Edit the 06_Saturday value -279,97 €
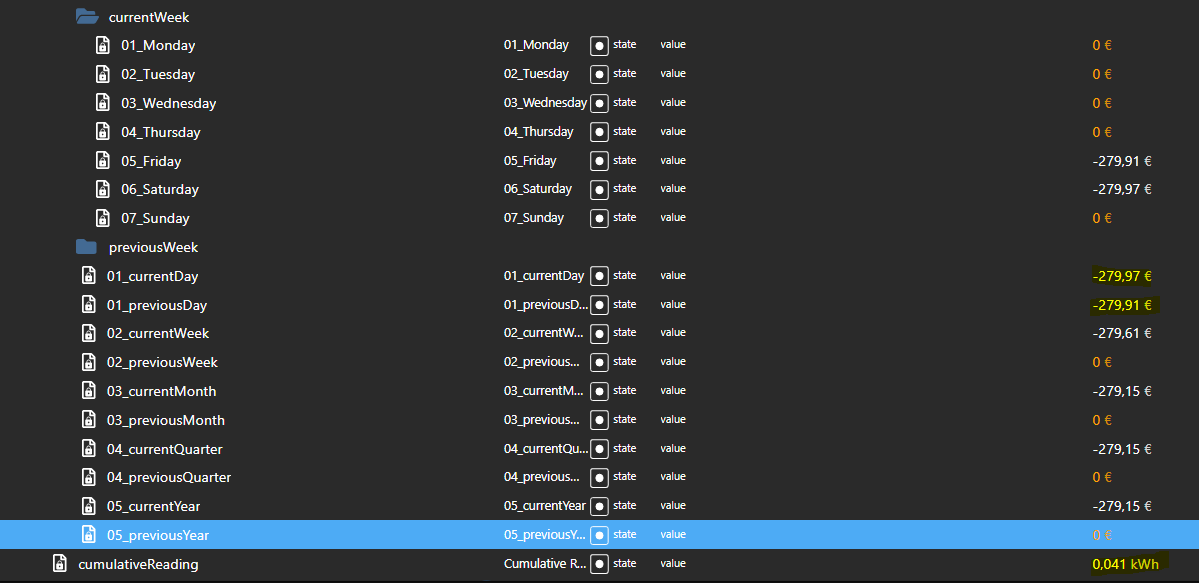This screenshot has width=1199, height=583. [1122, 190]
